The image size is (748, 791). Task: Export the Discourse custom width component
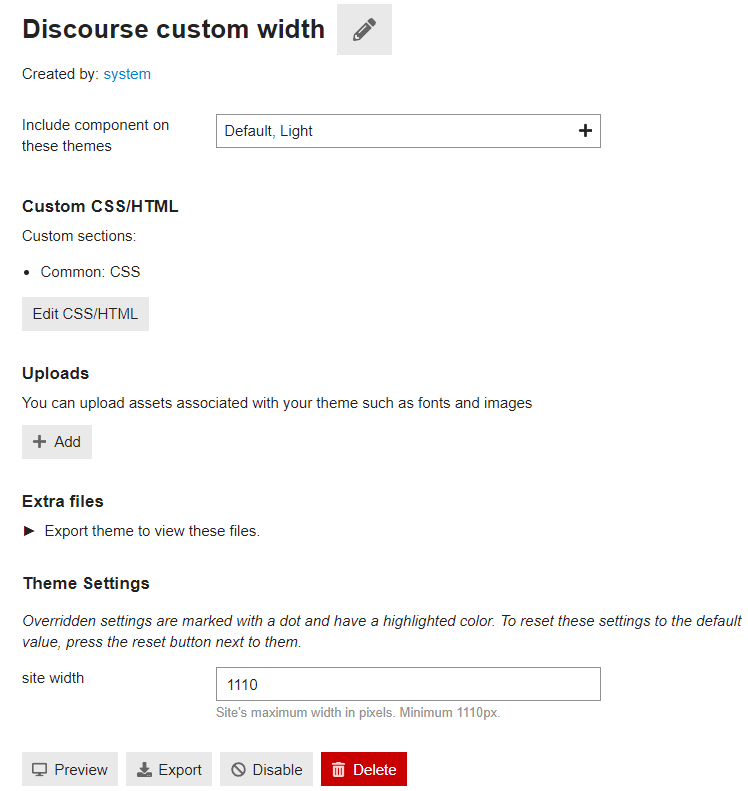pos(169,769)
